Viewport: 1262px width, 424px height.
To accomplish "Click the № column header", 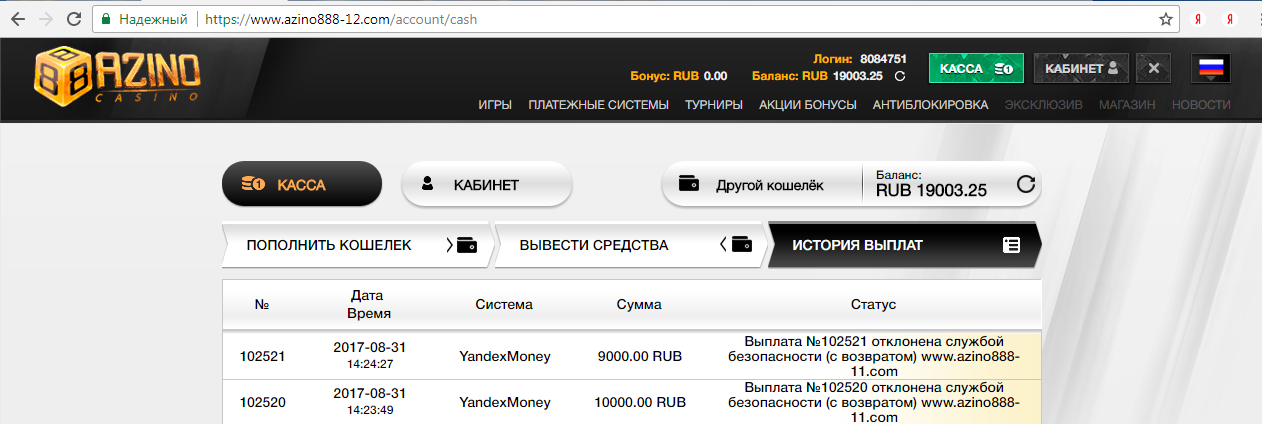I will pos(262,305).
